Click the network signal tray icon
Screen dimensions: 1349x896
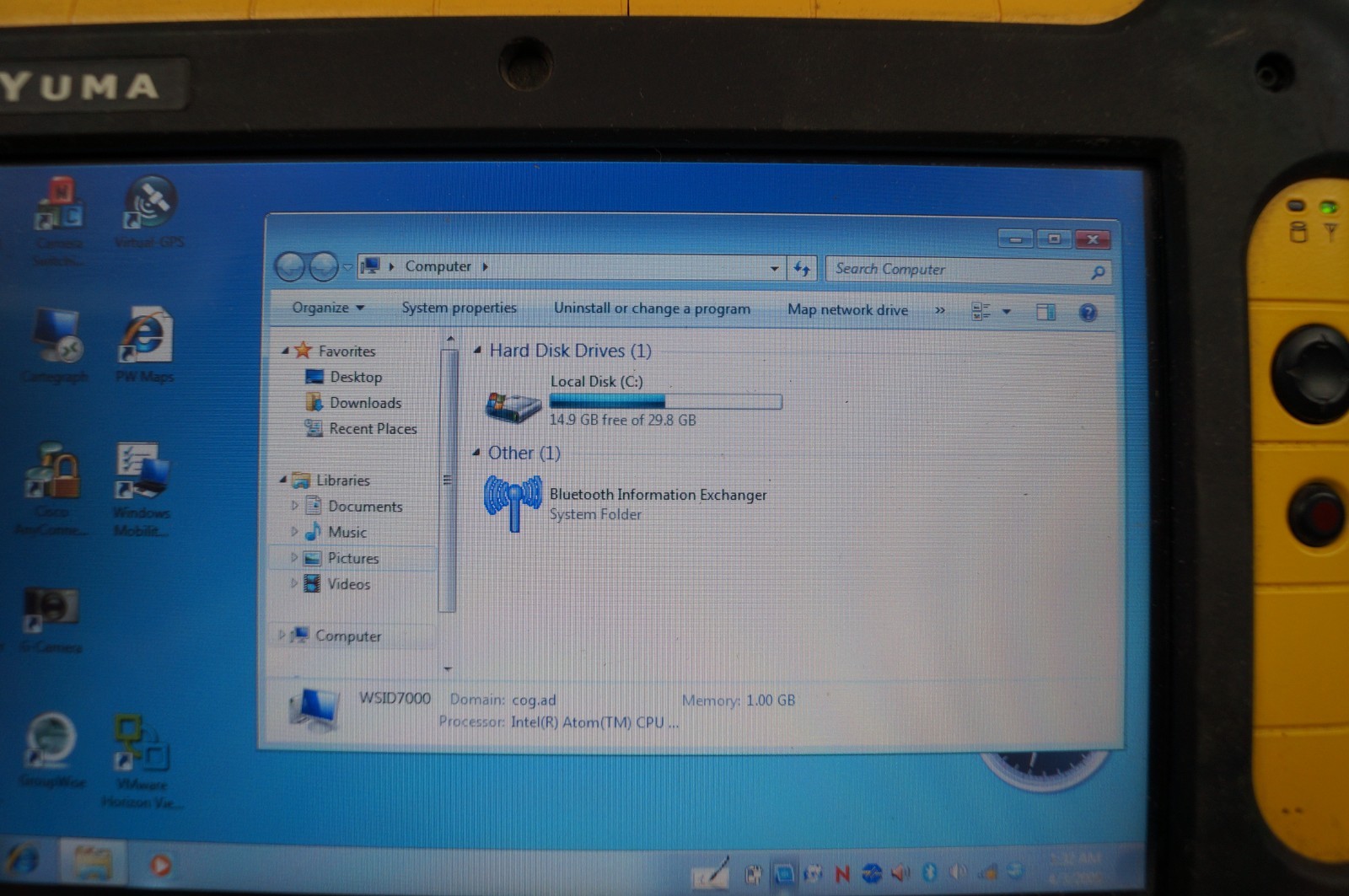[x=989, y=872]
